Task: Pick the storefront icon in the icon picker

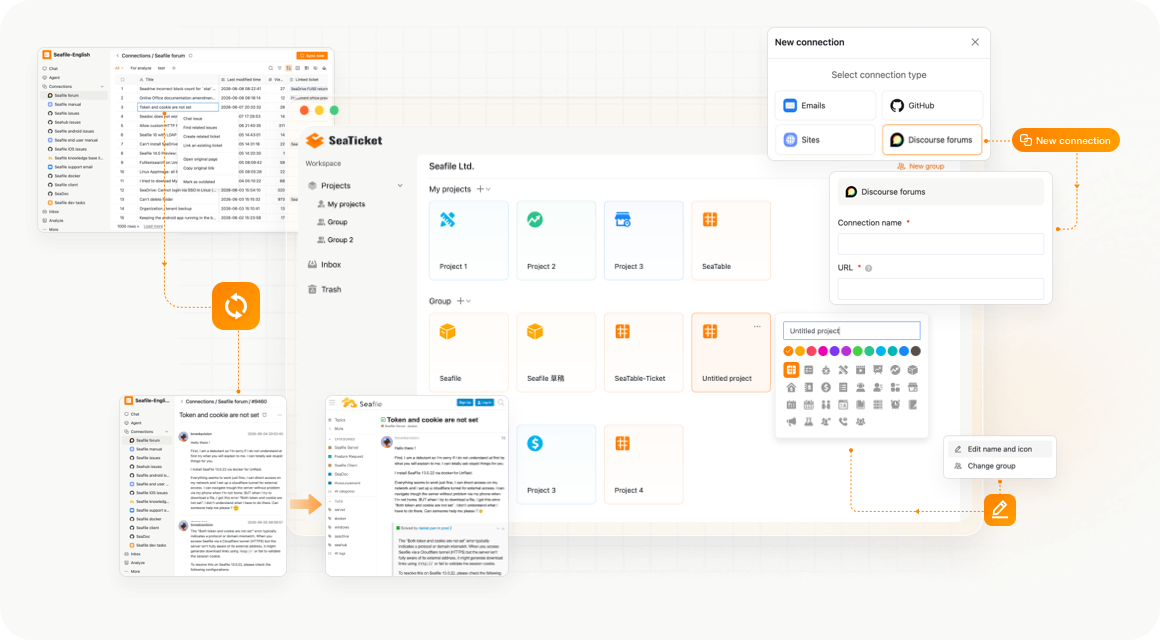Action: (913, 387)
